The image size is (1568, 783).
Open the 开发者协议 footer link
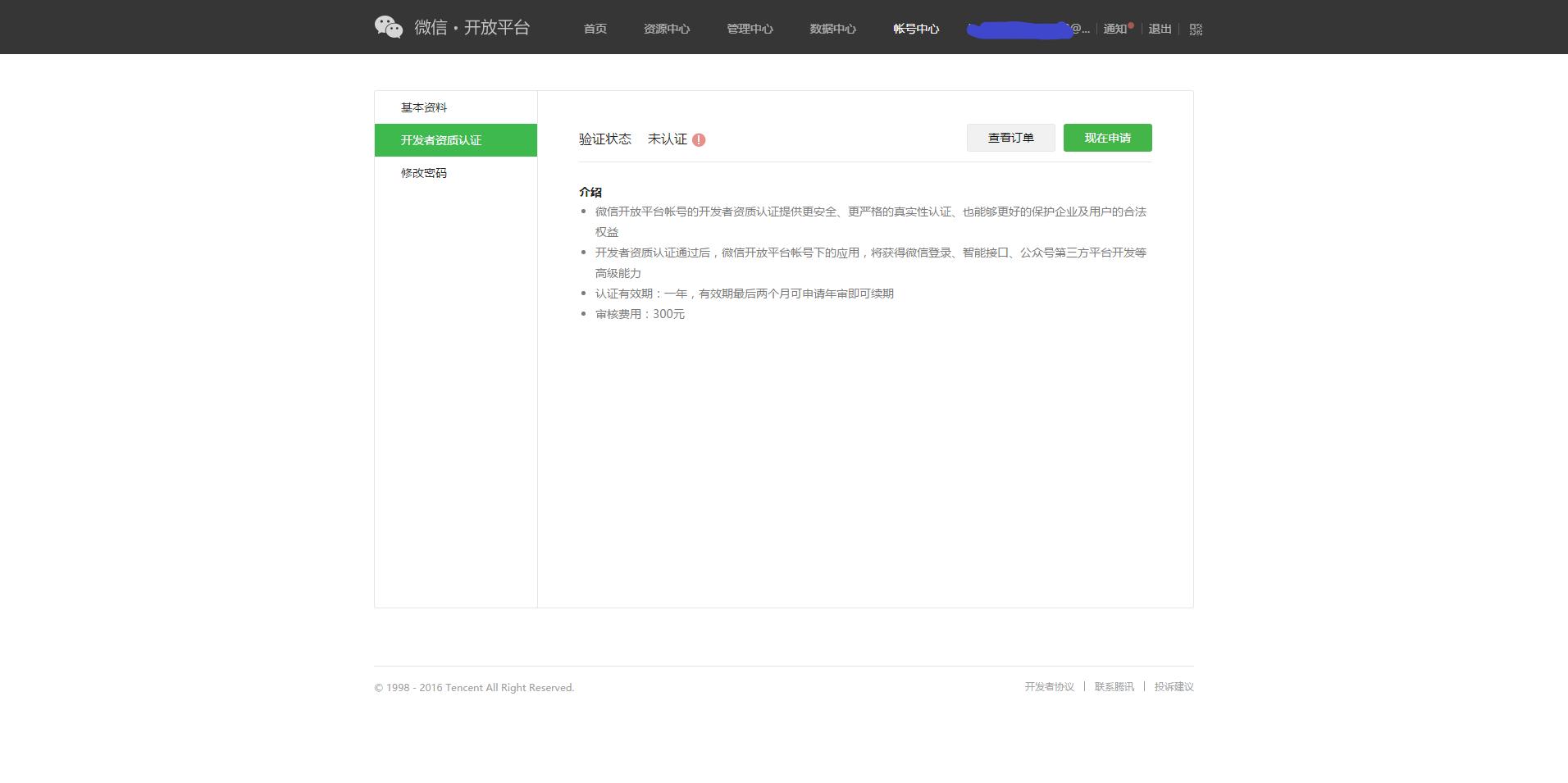(1049, 687)
